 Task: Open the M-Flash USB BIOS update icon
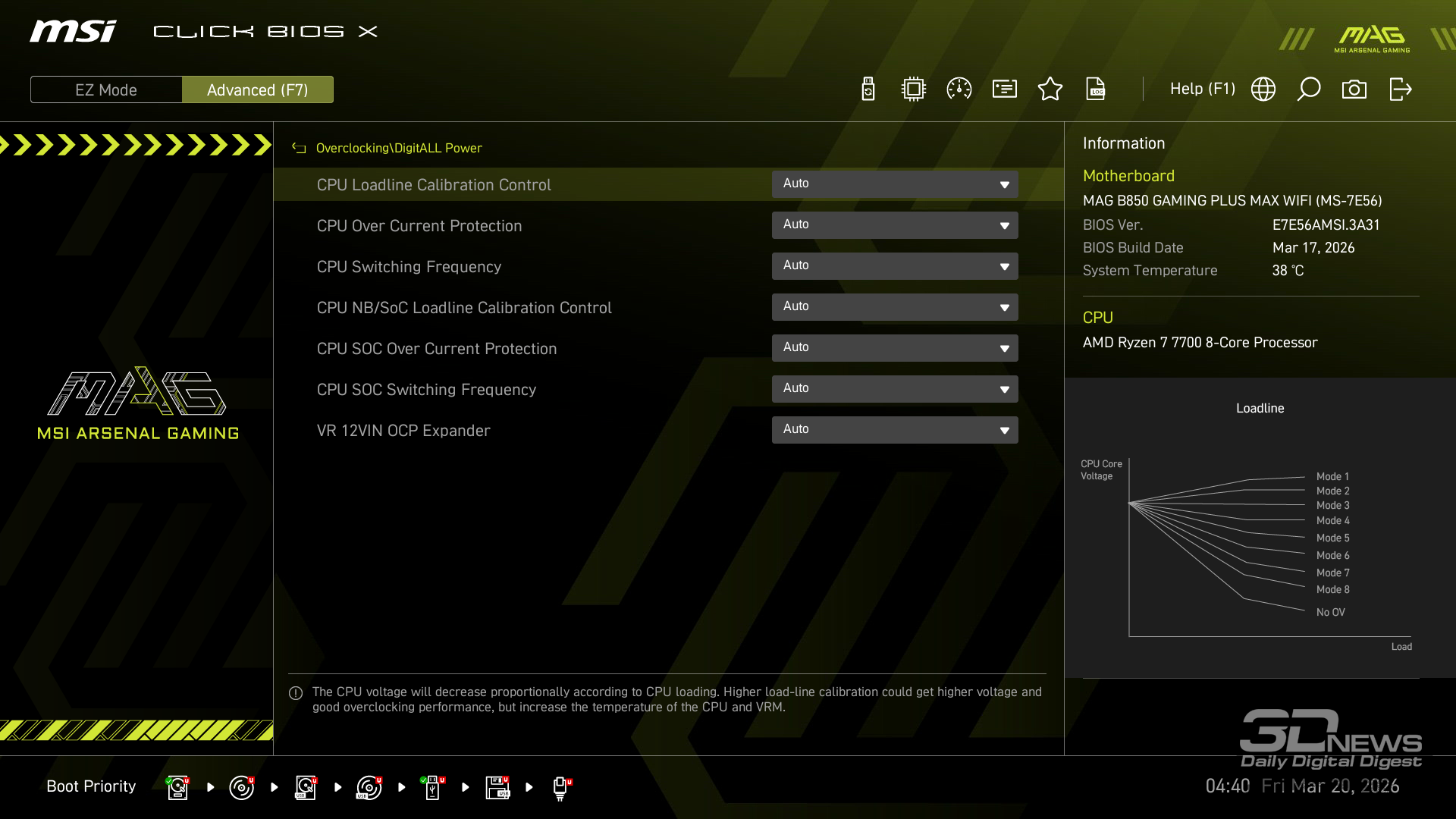pyautogui.click(x=868, y=89)
